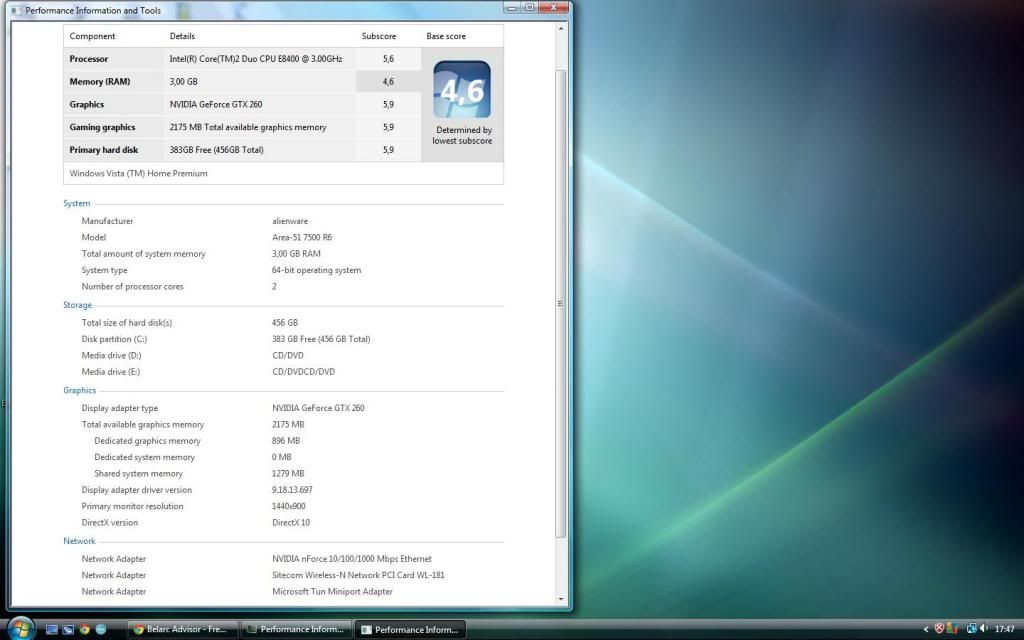Click the 'Display adapter type' label
The width and height of the screenshot is (1024, 640).
click(x=120, y=408)
